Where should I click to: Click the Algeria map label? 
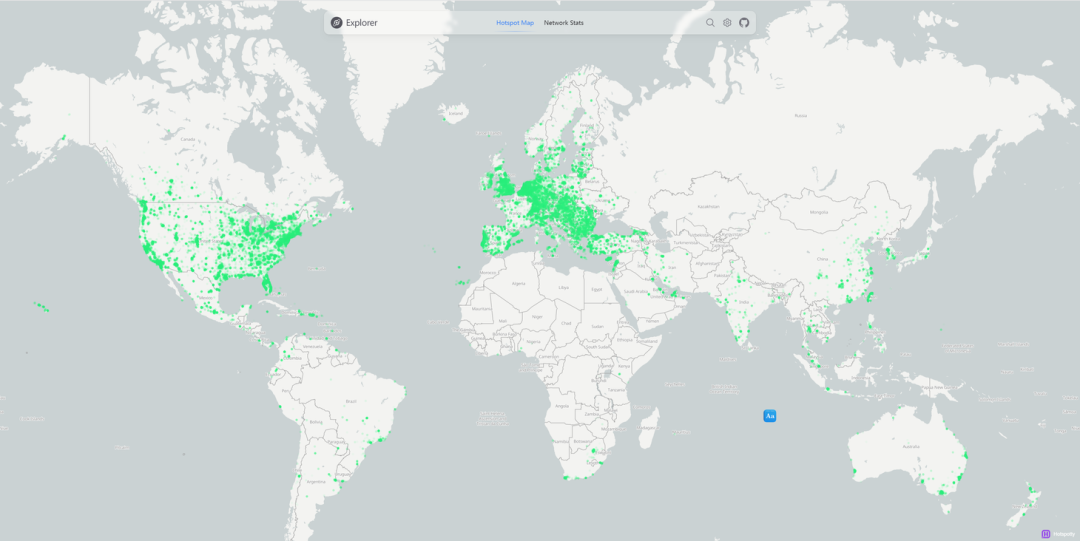pyautogui.click(x=519, y=283)
